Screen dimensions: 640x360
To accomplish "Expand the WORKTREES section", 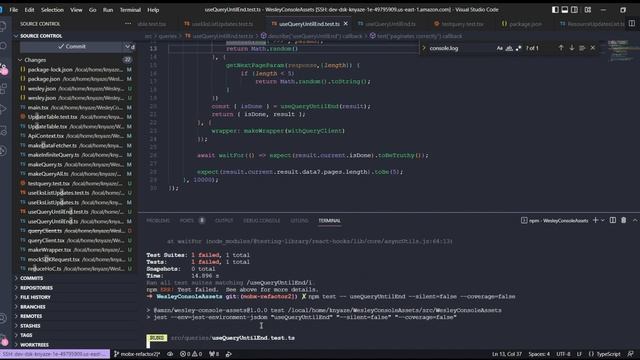I will pos(34,345).
